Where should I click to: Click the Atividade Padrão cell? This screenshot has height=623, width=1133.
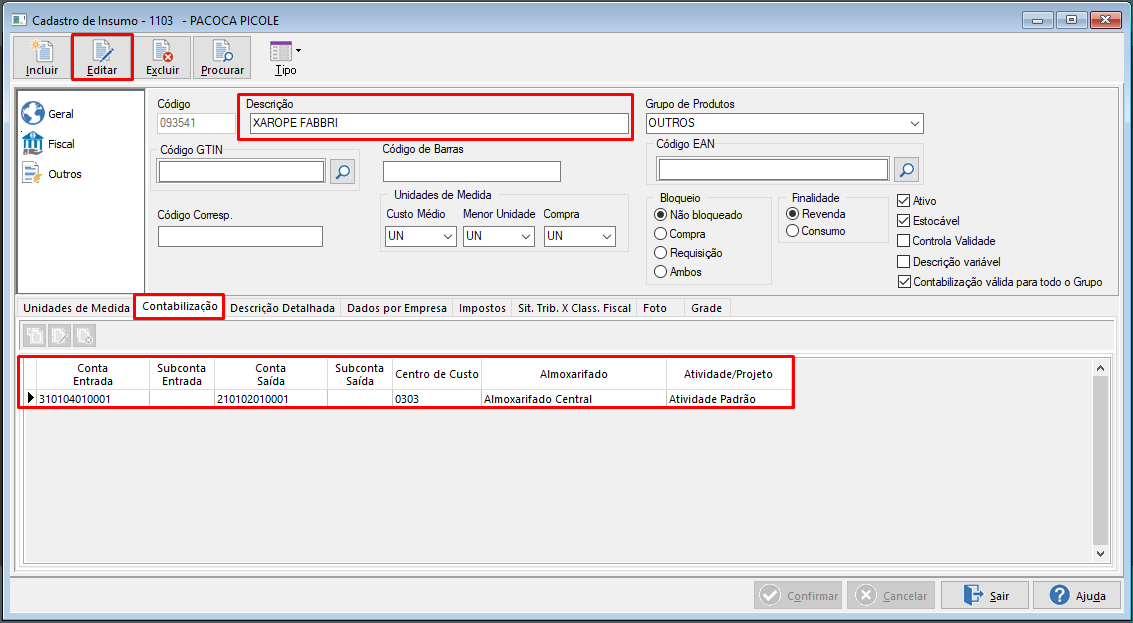[x=729, y=398]
